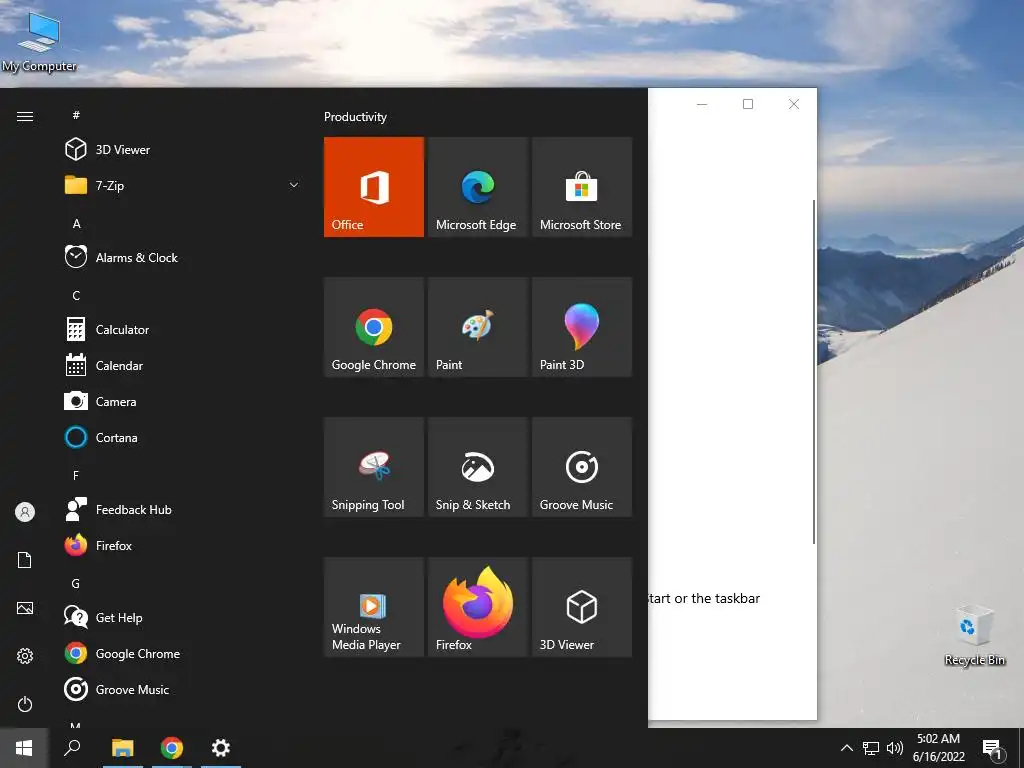The image size is (1024, 768).
Task: Open 3D Viewer in the app list
Action: pyautogui.click(x=182, y=150)
